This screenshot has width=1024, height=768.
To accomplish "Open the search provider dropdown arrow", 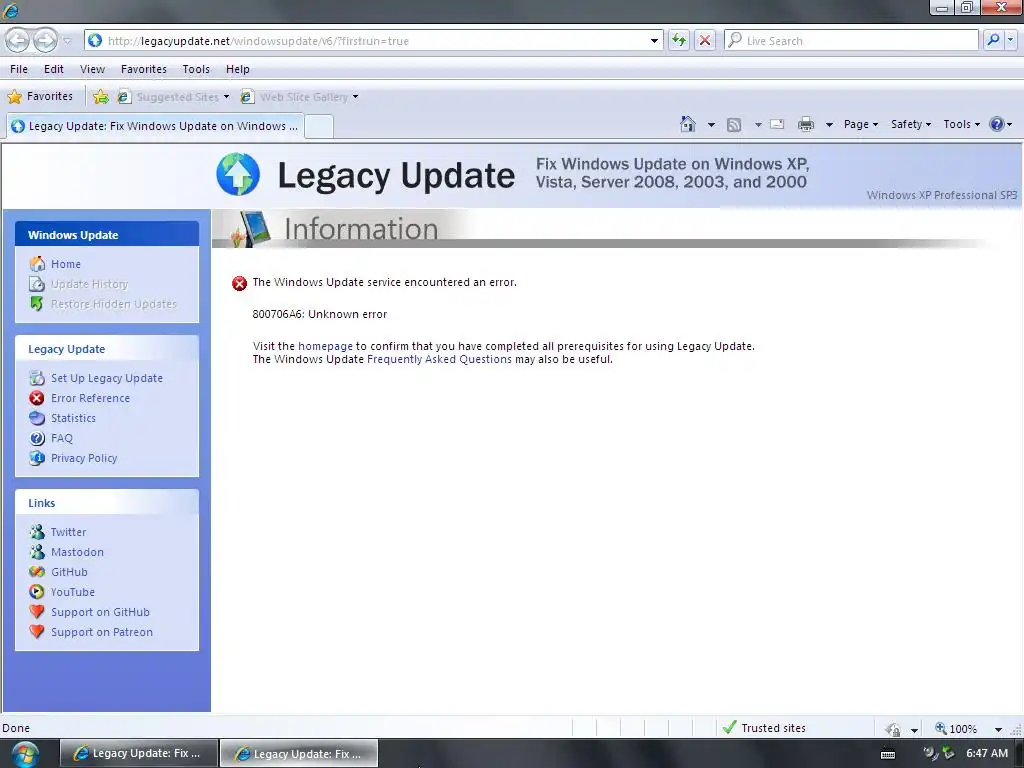I will click(x=1010, y=40).
